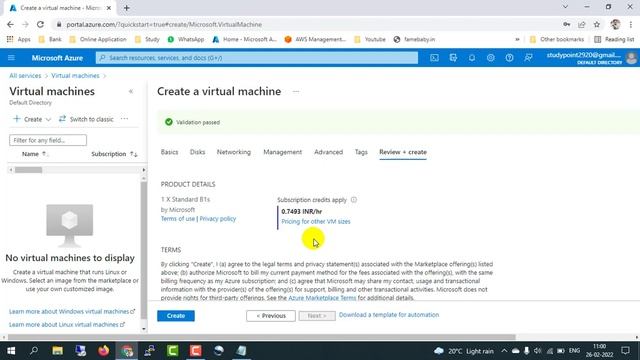Switch to the Tags tab

pos(361,152)
